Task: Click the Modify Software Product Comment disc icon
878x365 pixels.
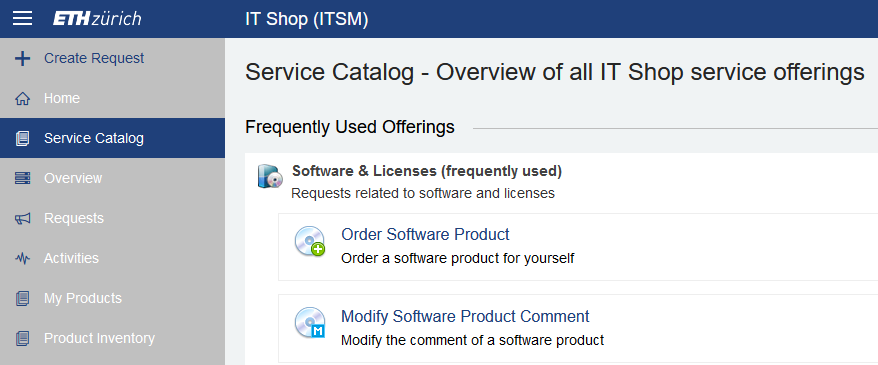Action: click(x=310, y=323)
